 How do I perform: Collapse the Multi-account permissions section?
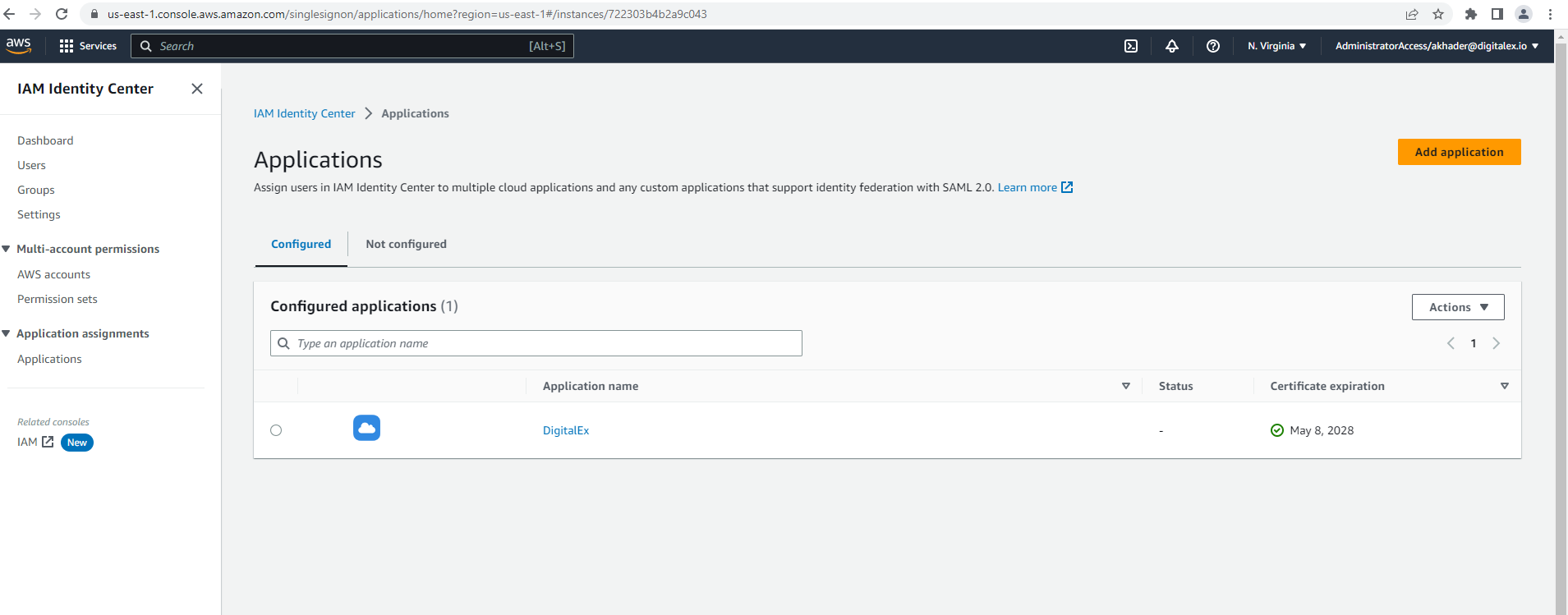coord(7,249)
